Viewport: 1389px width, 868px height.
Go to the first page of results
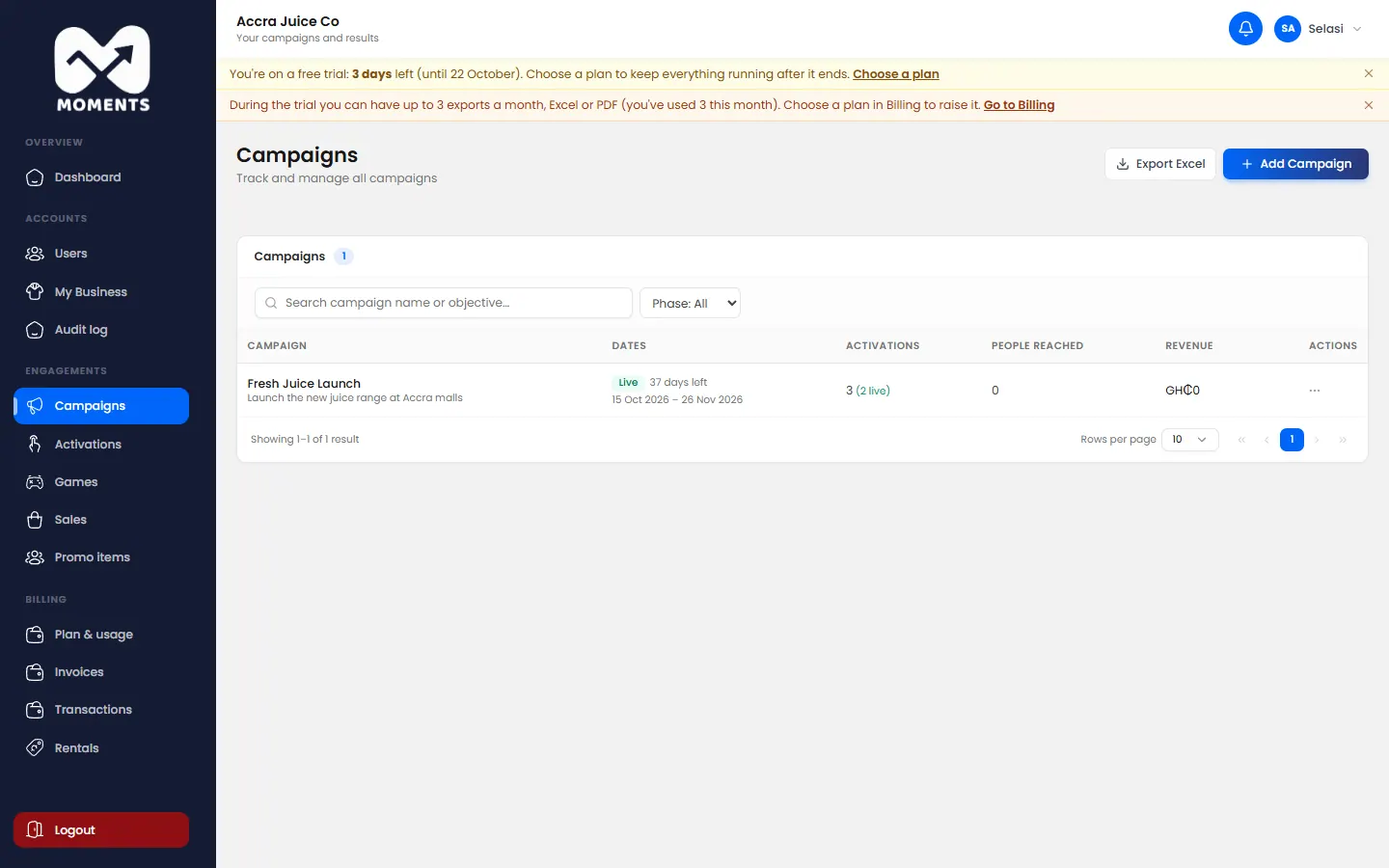pyautogui.click(x=1241, y=440)
